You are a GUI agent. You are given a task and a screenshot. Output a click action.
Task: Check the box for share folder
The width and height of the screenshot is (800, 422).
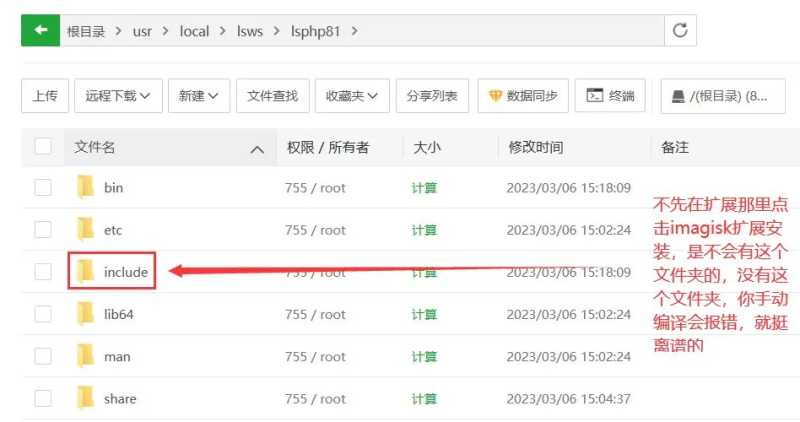[43, 399]
